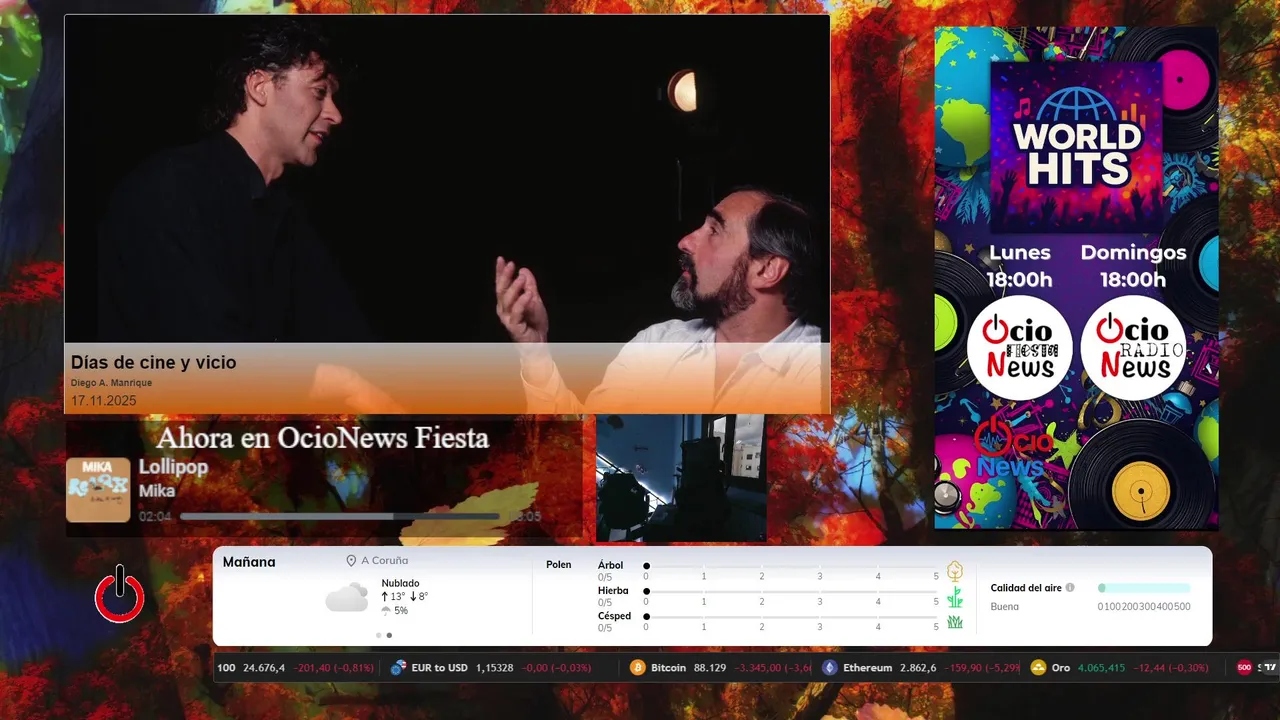1280x720 pixels.
Task: Click the date 17.11.2025
Action: [x=103, y=401]
